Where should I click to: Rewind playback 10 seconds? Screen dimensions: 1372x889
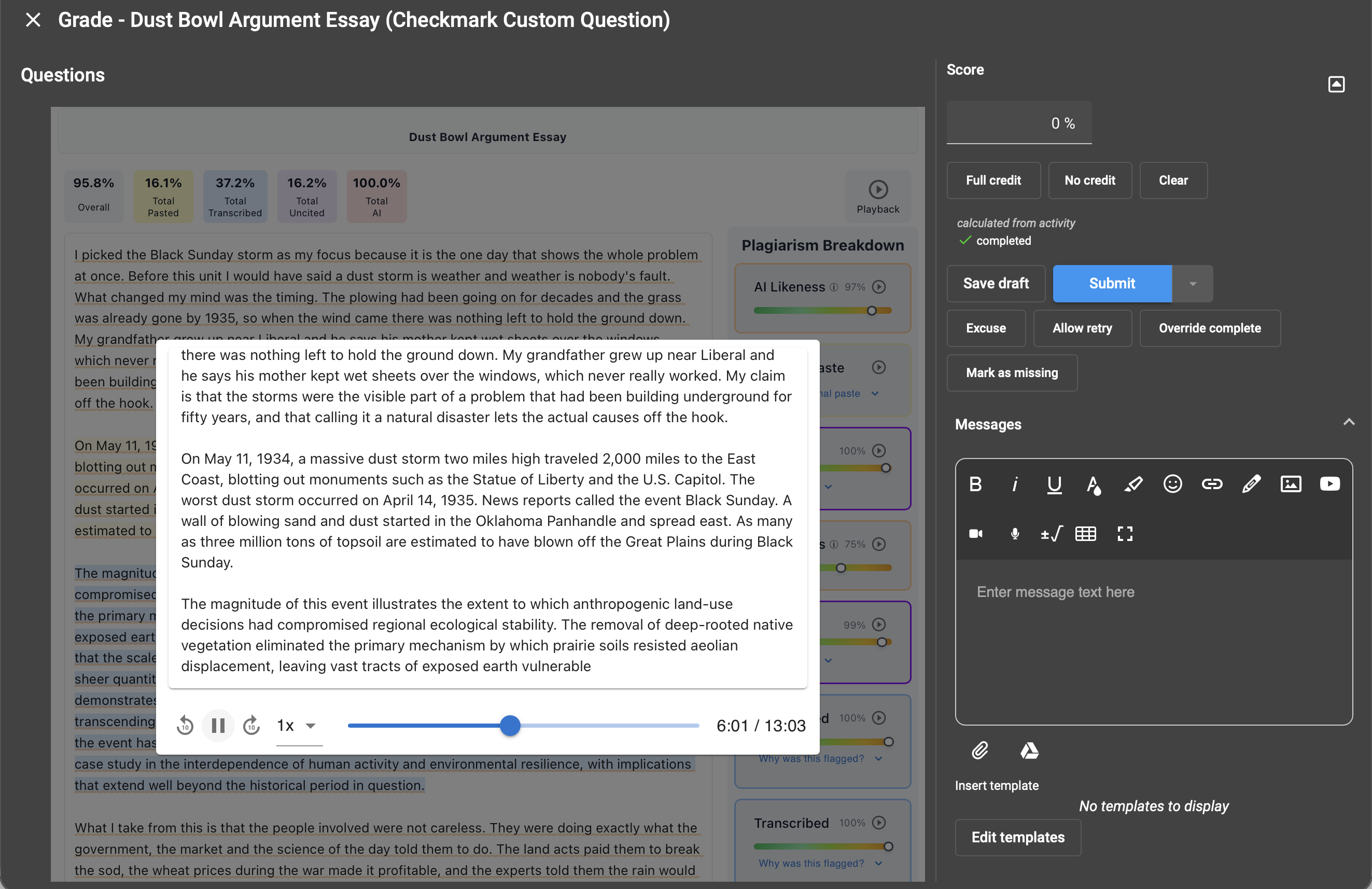(185, 725)
